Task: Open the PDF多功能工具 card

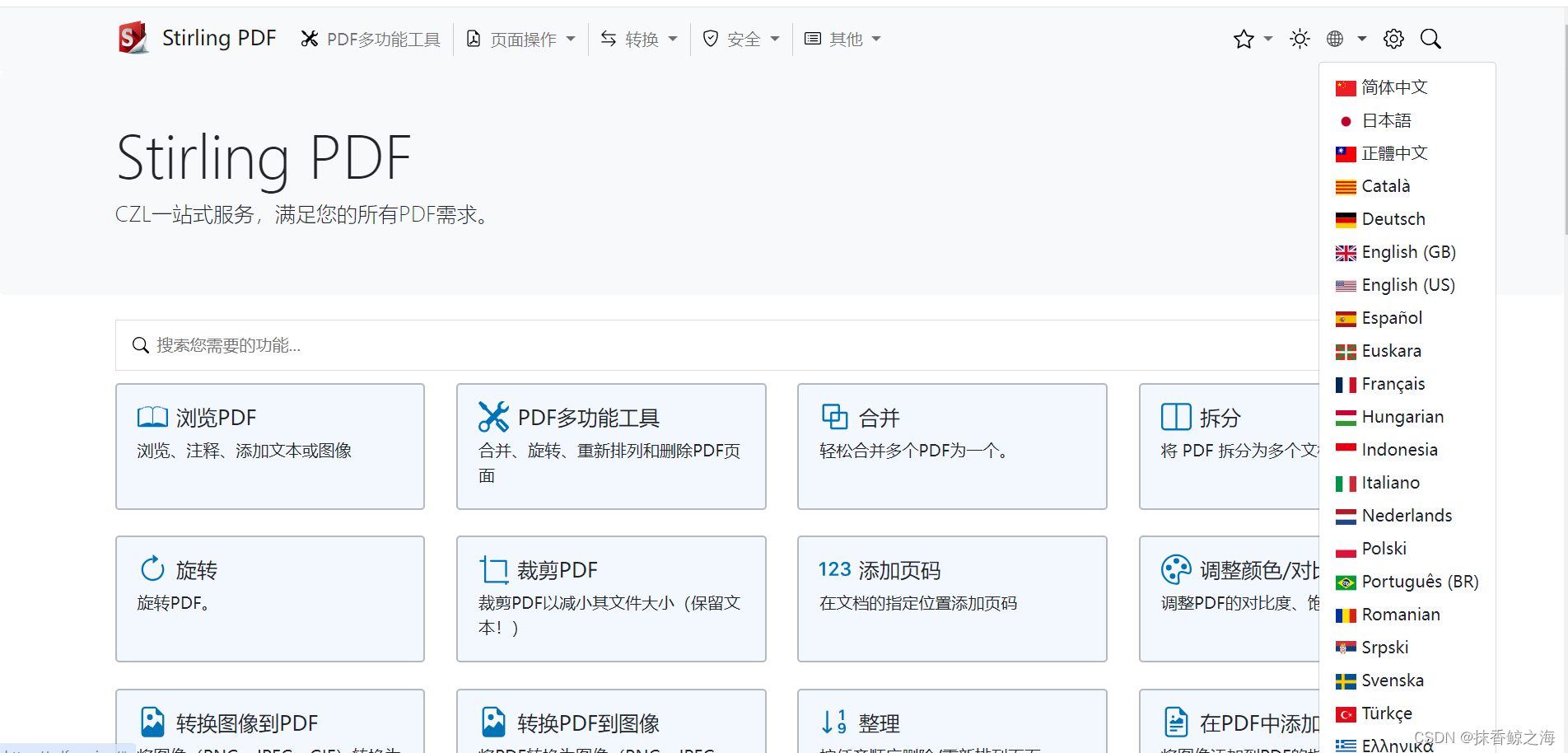Action: tap(611, 447)
